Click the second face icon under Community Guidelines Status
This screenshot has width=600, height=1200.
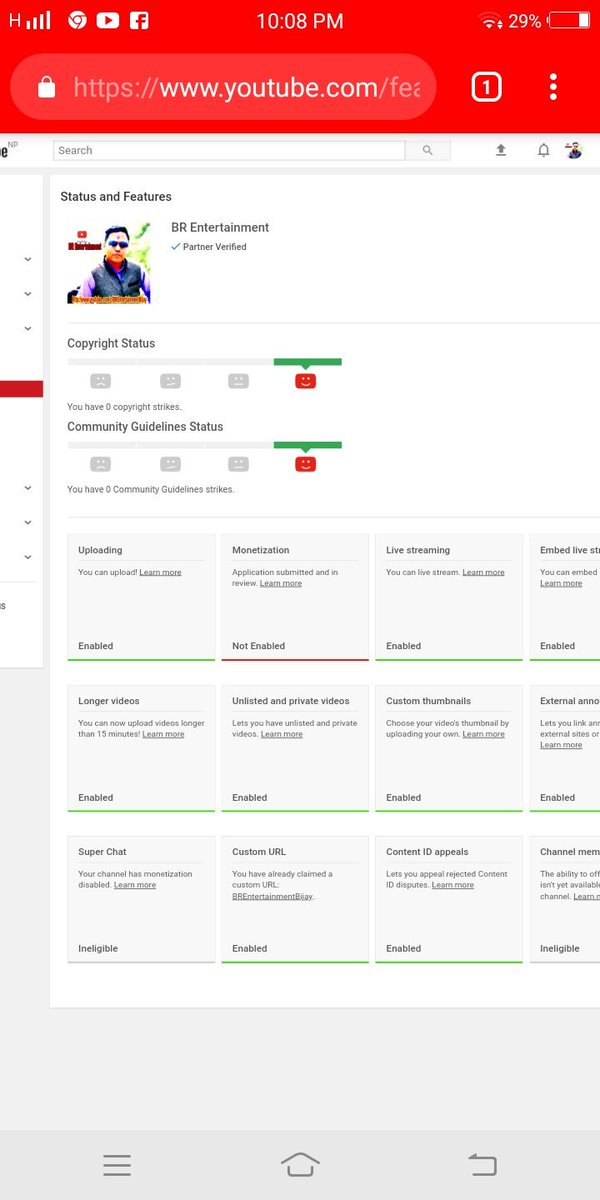point(170,464)
